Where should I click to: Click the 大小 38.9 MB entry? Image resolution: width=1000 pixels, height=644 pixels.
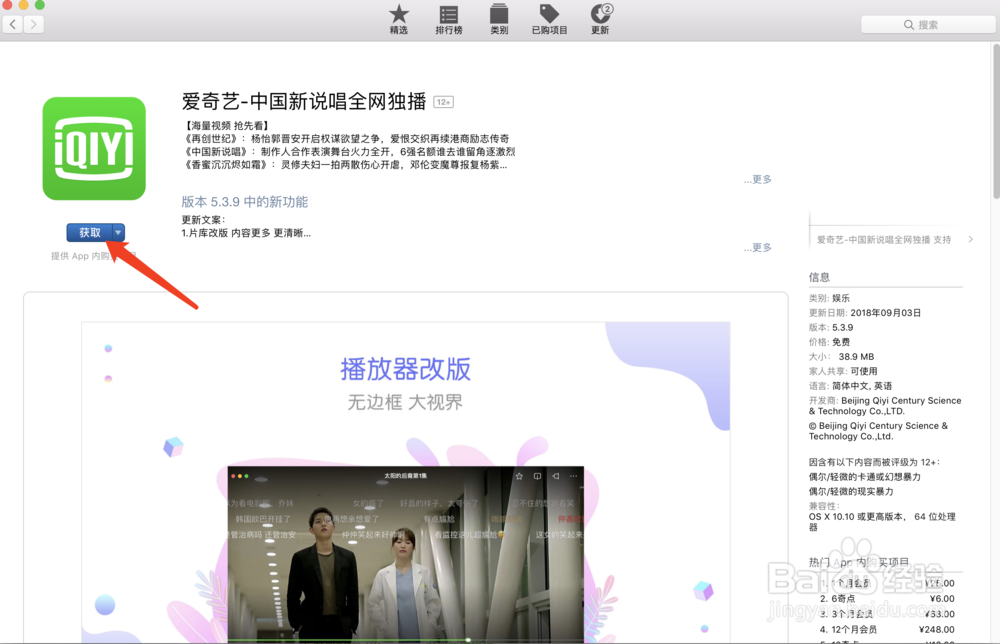tap(841, 357)
